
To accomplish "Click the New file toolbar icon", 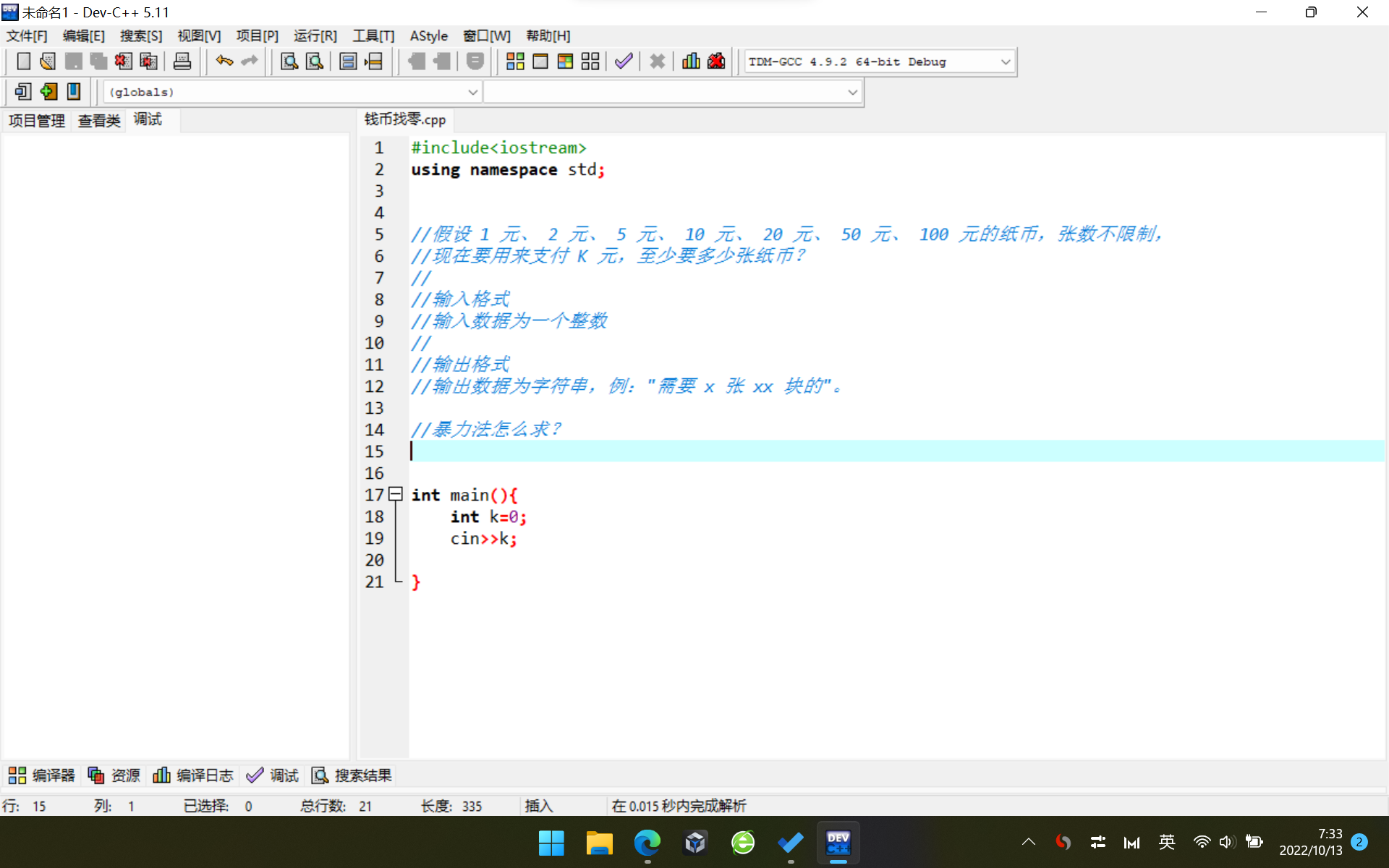I will pos(23,61).
